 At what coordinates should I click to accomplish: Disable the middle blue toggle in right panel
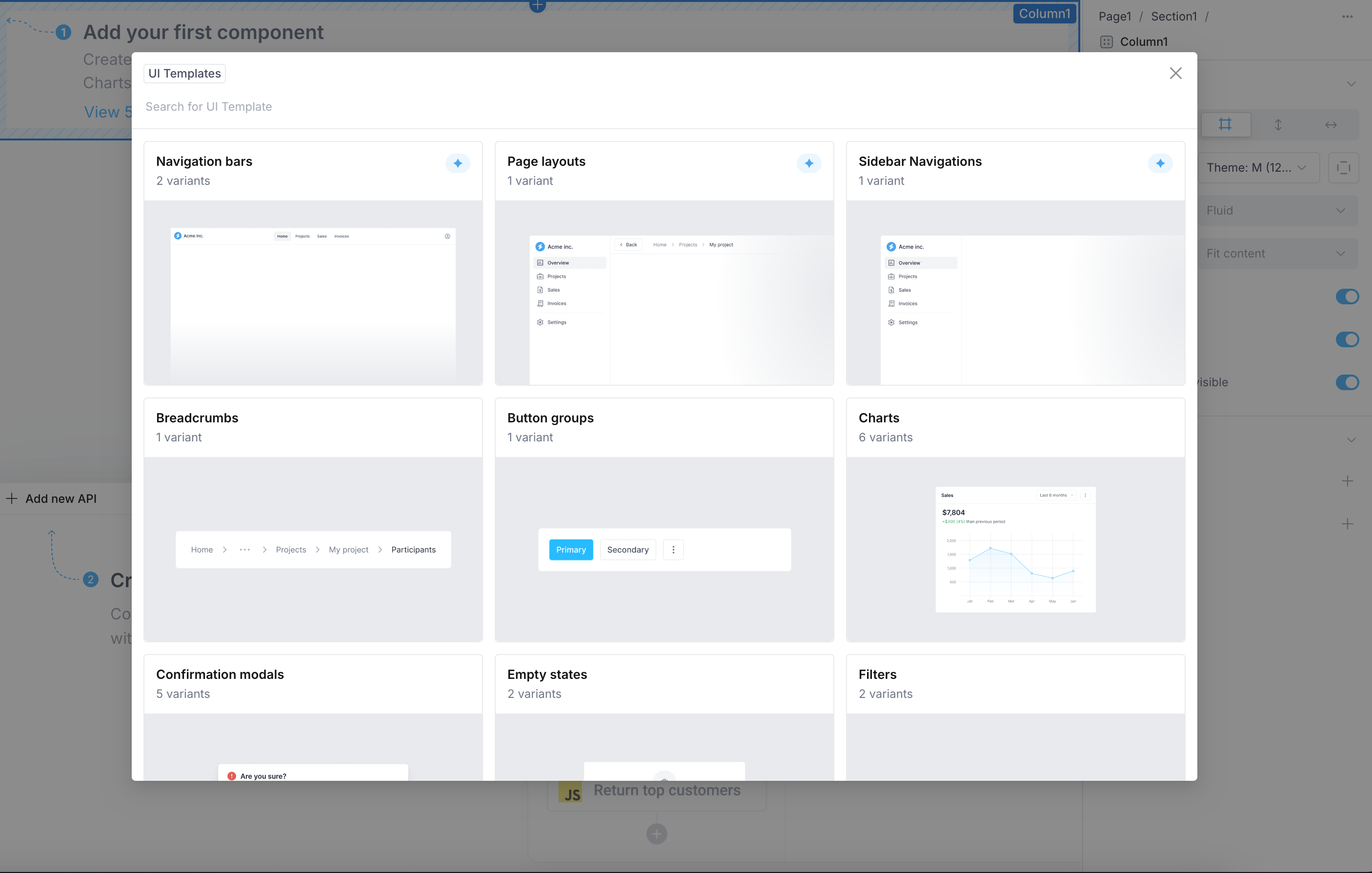pyautogui.click(x=1347, y=339)
